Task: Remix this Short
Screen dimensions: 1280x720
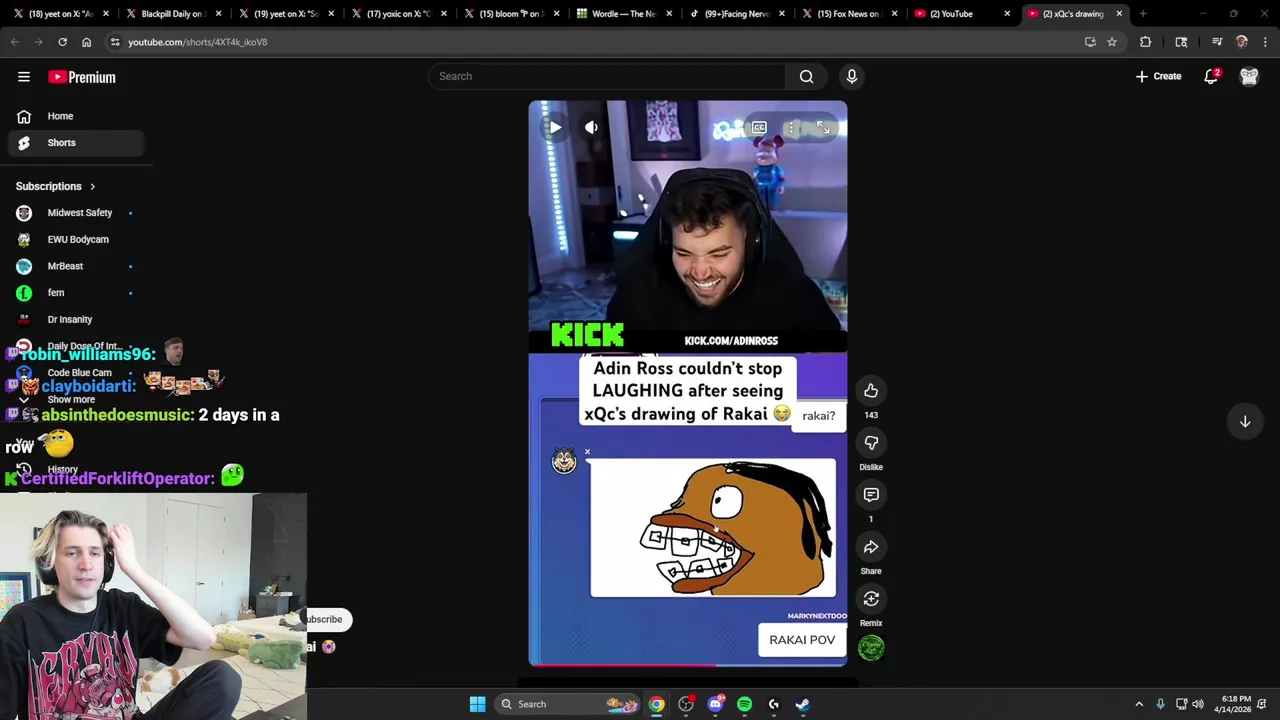Action: (x=871, y=599)
